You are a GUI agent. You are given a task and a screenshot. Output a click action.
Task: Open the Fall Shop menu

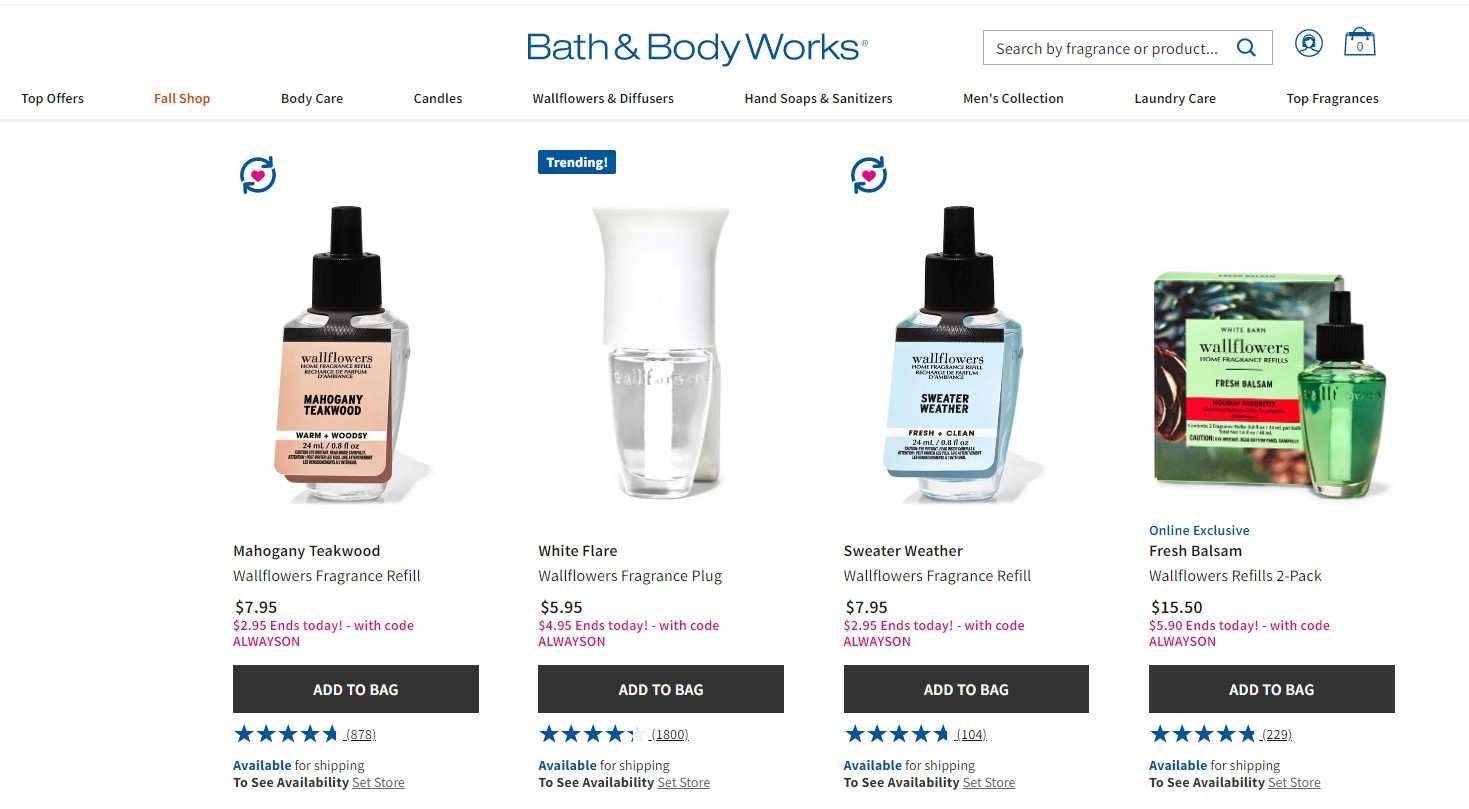pyautogui.click(x=182, y=98)
